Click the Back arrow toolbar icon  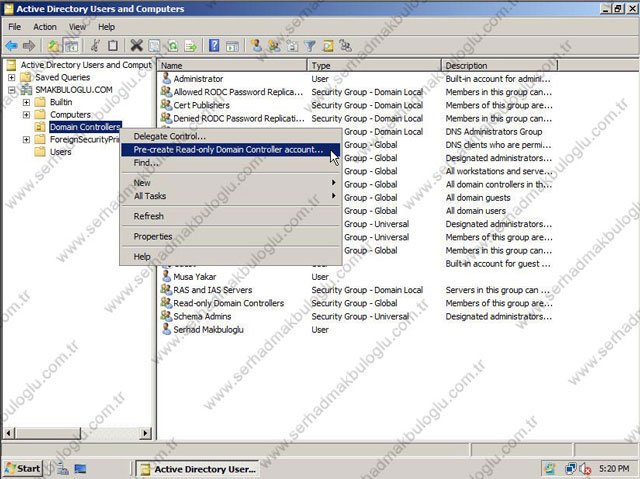pos(11,46)
